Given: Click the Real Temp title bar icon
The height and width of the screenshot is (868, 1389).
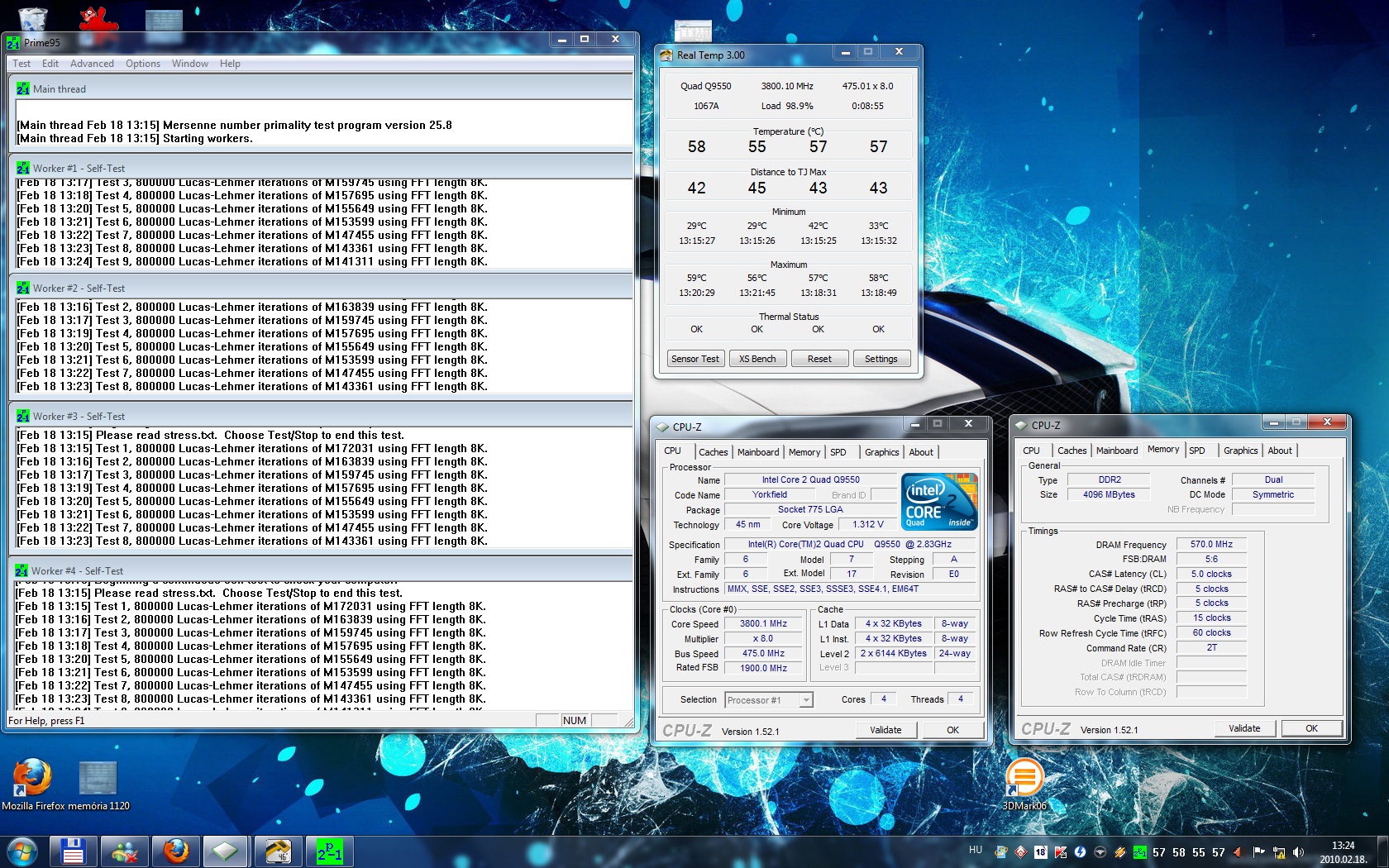Looking at the screenshot, I should pyautogui.click(x=666, y=55).
